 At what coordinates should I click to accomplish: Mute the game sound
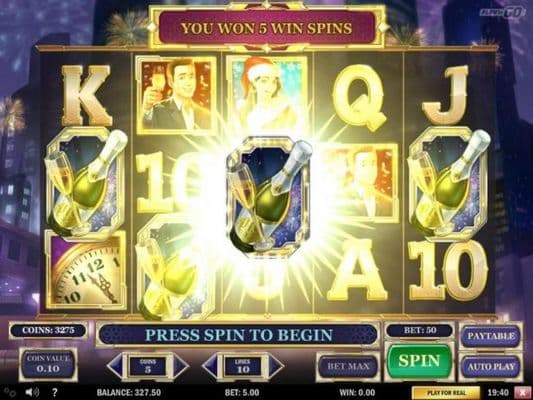click(32, 393)
